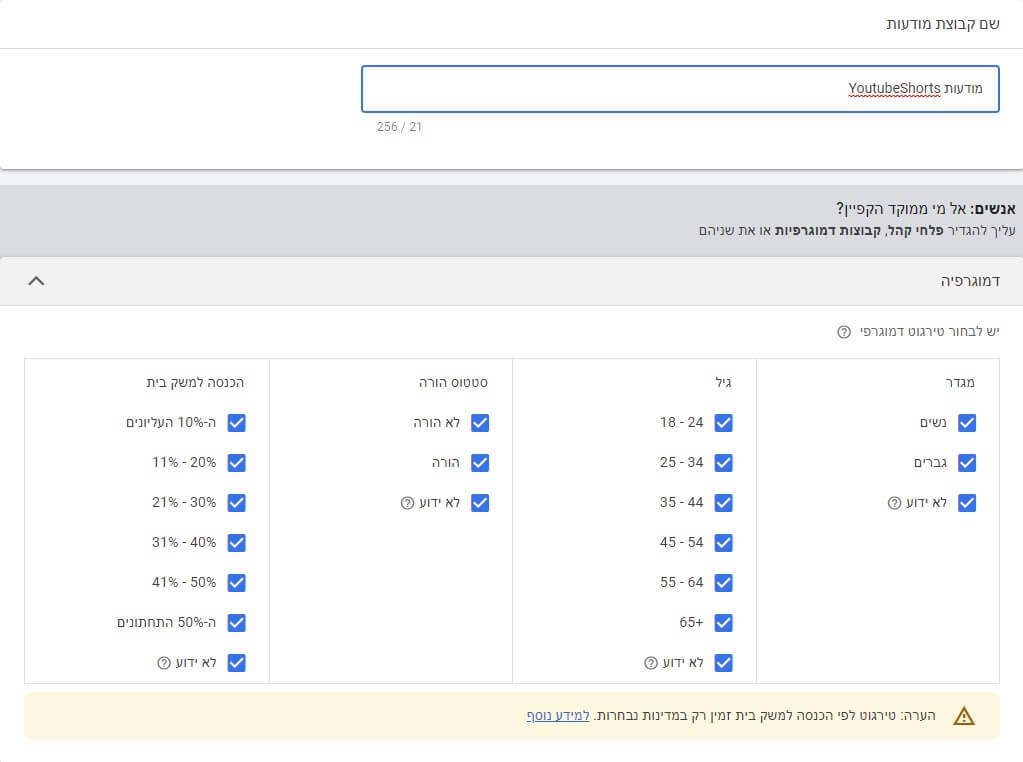The width and height of the screenshot is (1023, 762).
Task: Click help icon beside unknown parental status
Action: point(407,503)
